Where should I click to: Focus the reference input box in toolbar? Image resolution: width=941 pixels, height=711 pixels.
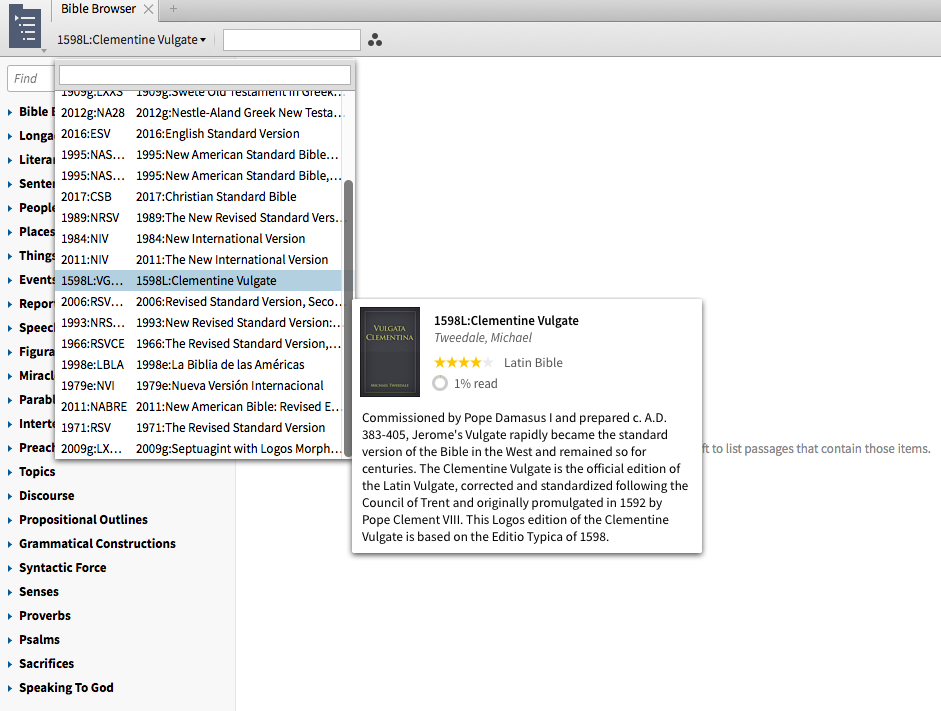(x=292, y=40)
